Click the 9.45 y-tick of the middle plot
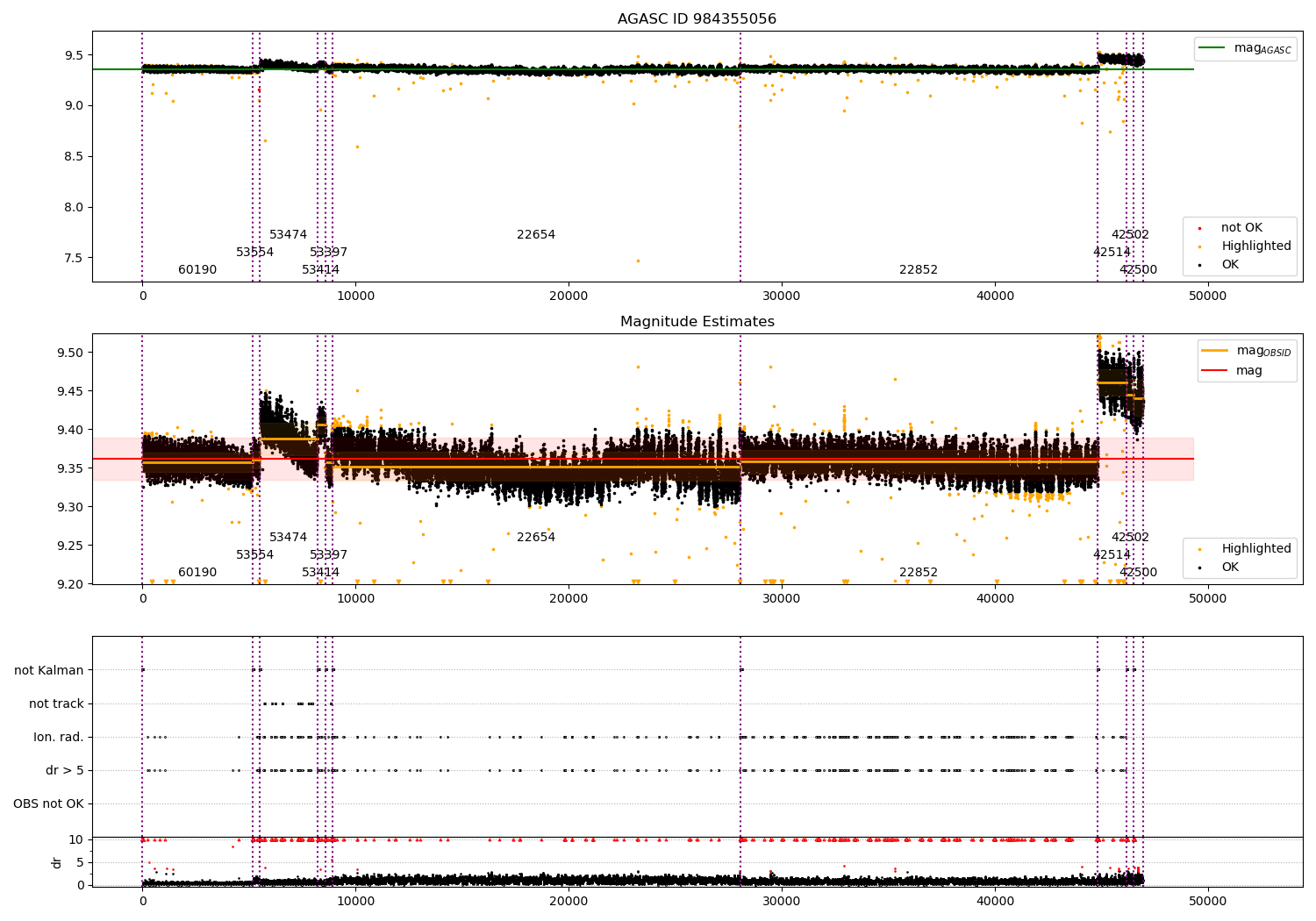1316x921 pixels. point(70,391)
